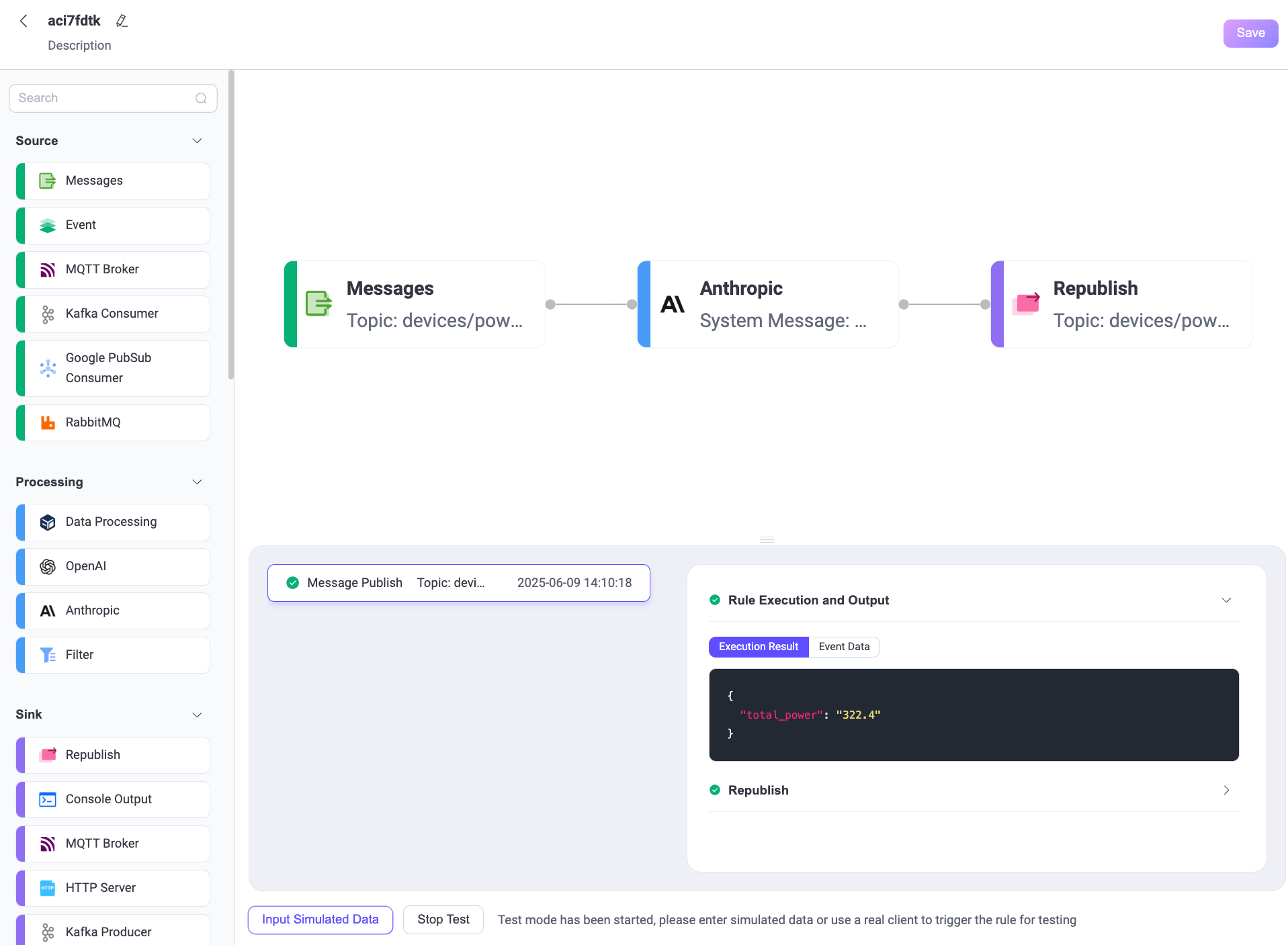
Task: Click the RabbitMQ source icon
Action: [48, 422]
